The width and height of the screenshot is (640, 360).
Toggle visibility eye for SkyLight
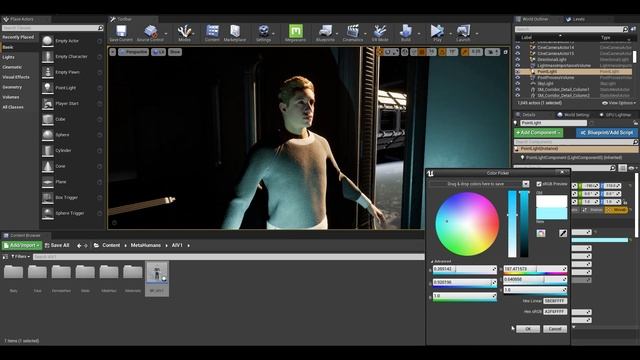pyautogui.click(x=518, y=83)
